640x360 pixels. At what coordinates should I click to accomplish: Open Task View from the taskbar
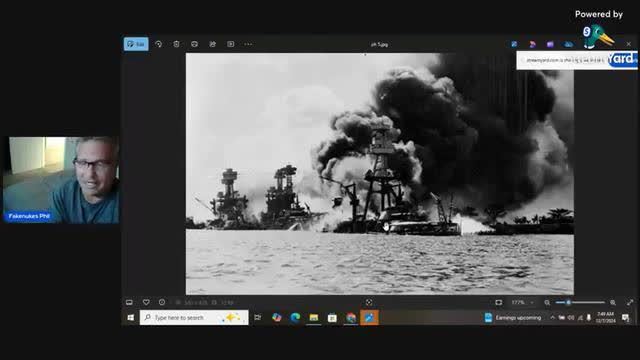pyautogui.click(x=258, y=318)
